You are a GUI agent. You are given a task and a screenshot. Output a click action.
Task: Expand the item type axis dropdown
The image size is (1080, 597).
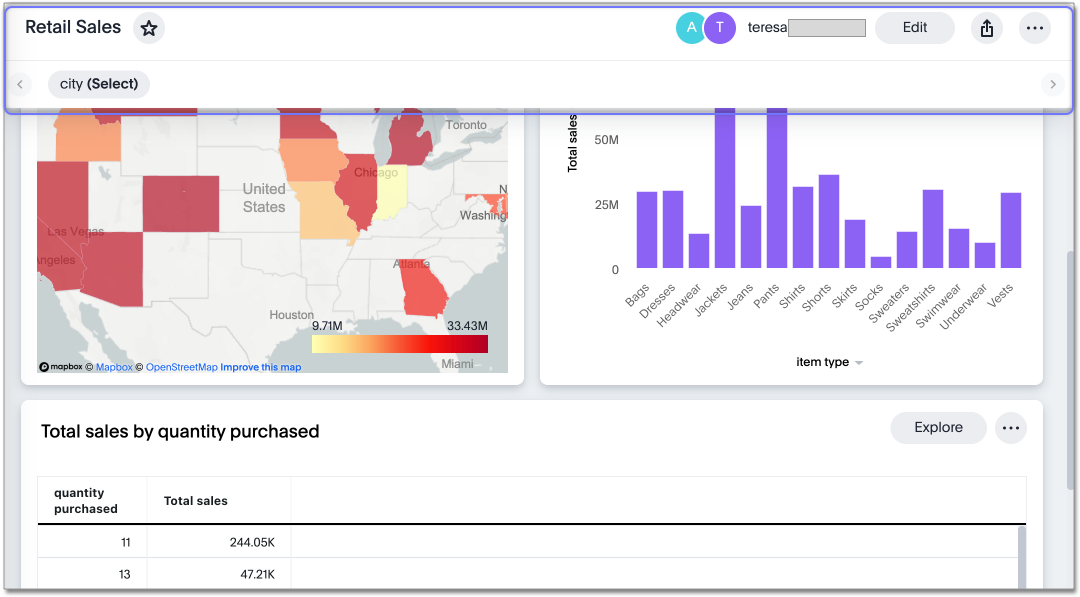859,363
